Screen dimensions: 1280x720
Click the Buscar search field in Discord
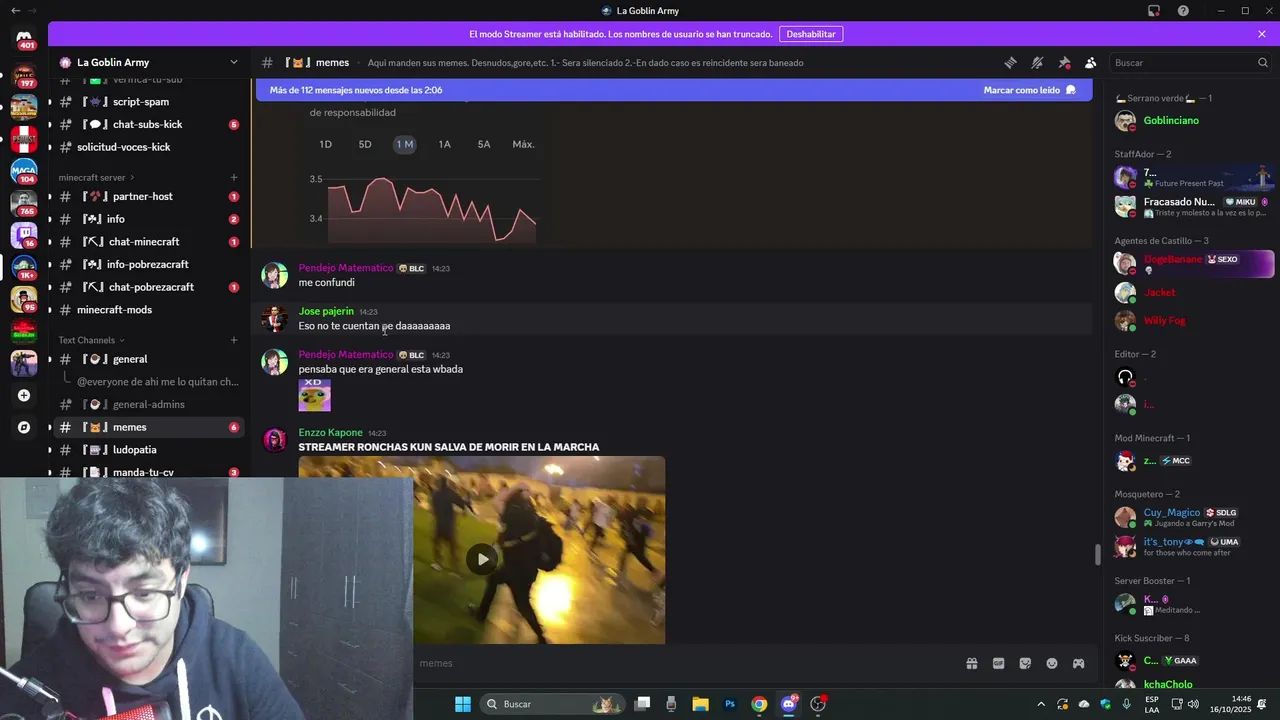1190,62
